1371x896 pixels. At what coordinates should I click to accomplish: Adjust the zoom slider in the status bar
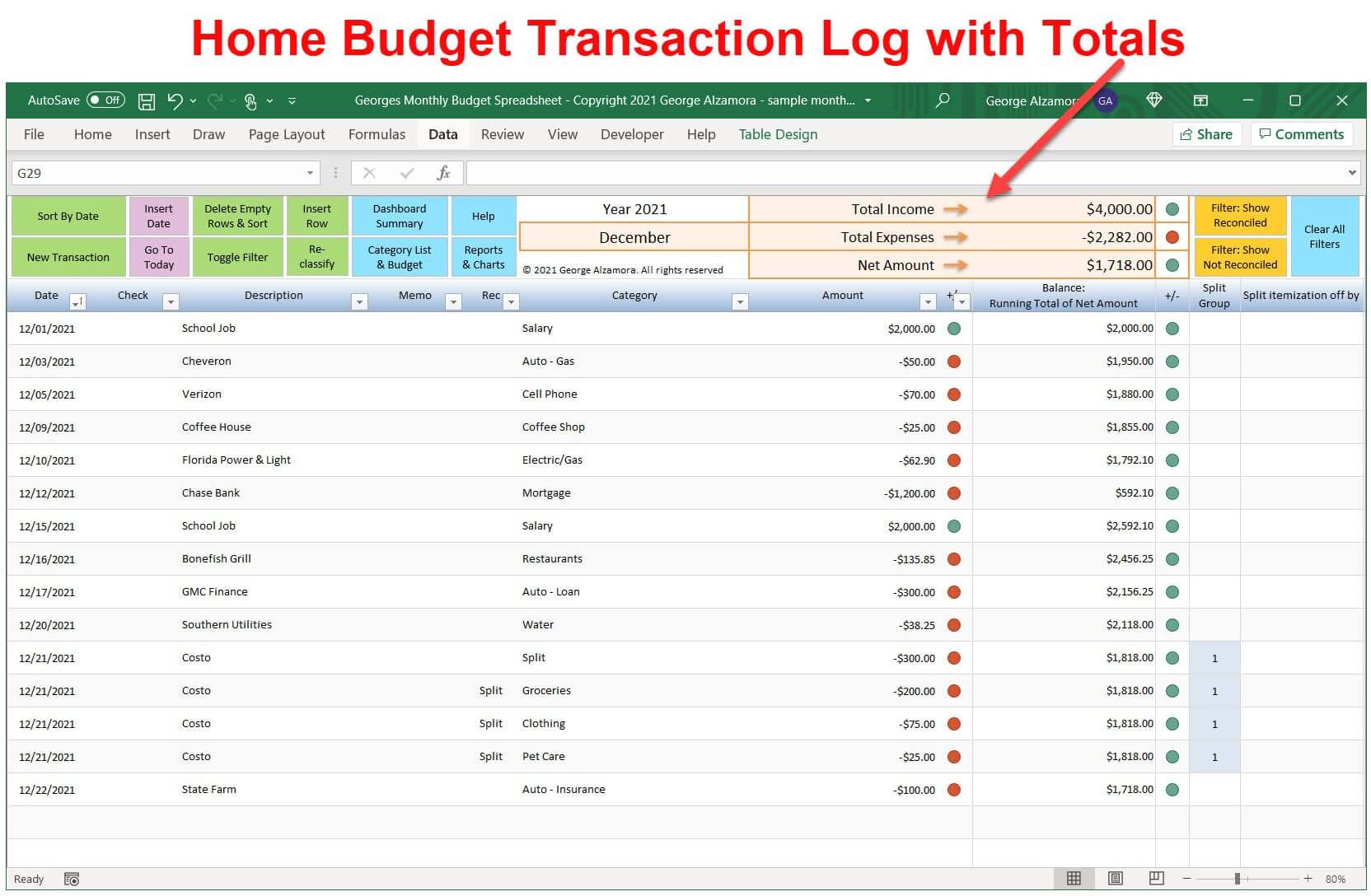[x=1239, y=879]
